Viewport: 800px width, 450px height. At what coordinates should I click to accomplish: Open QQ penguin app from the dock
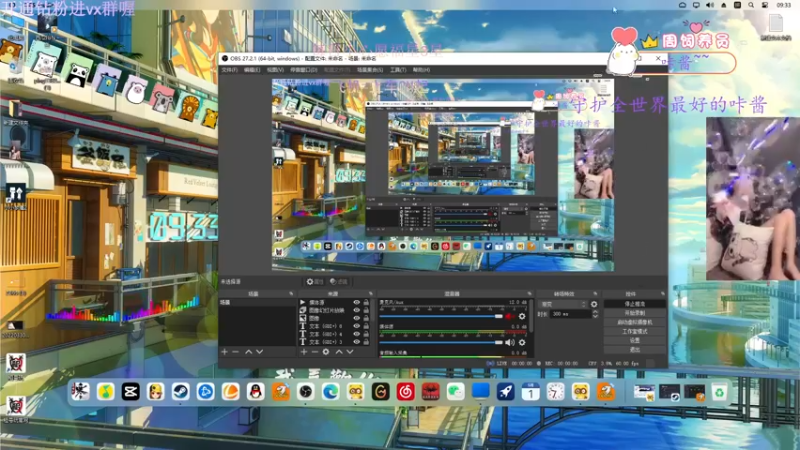click(256, 392)
